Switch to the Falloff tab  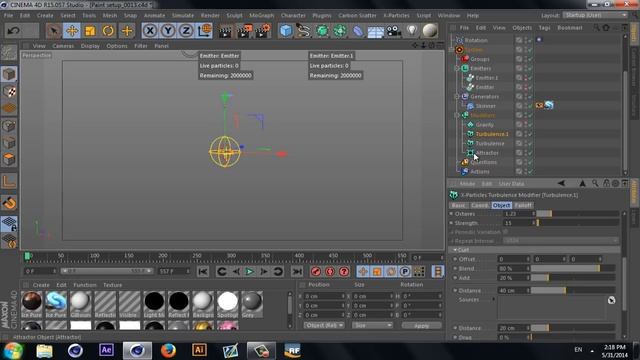(x=522, y=205)
